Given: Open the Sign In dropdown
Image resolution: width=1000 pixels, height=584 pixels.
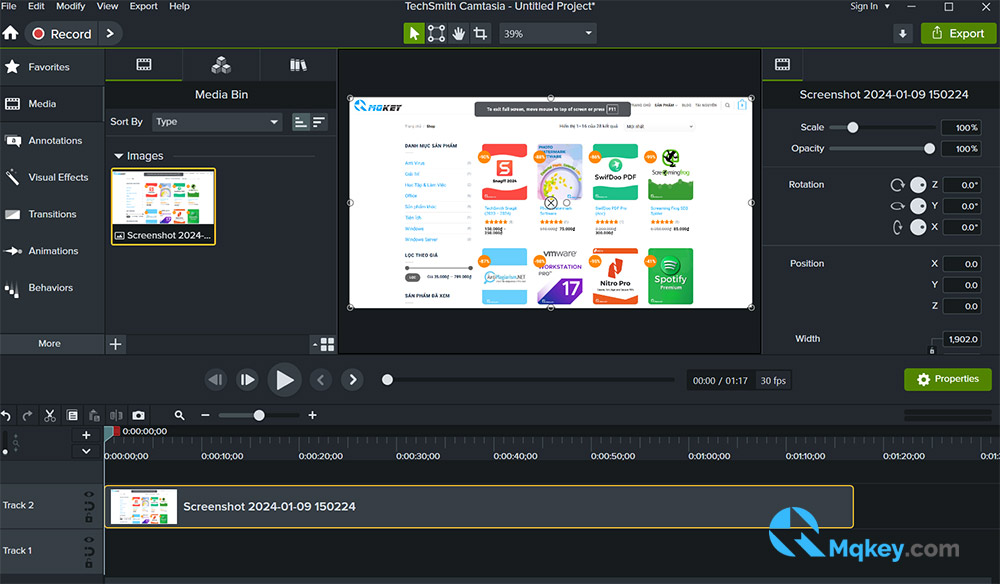Looking at the screenshot, I should coord(869,6).
